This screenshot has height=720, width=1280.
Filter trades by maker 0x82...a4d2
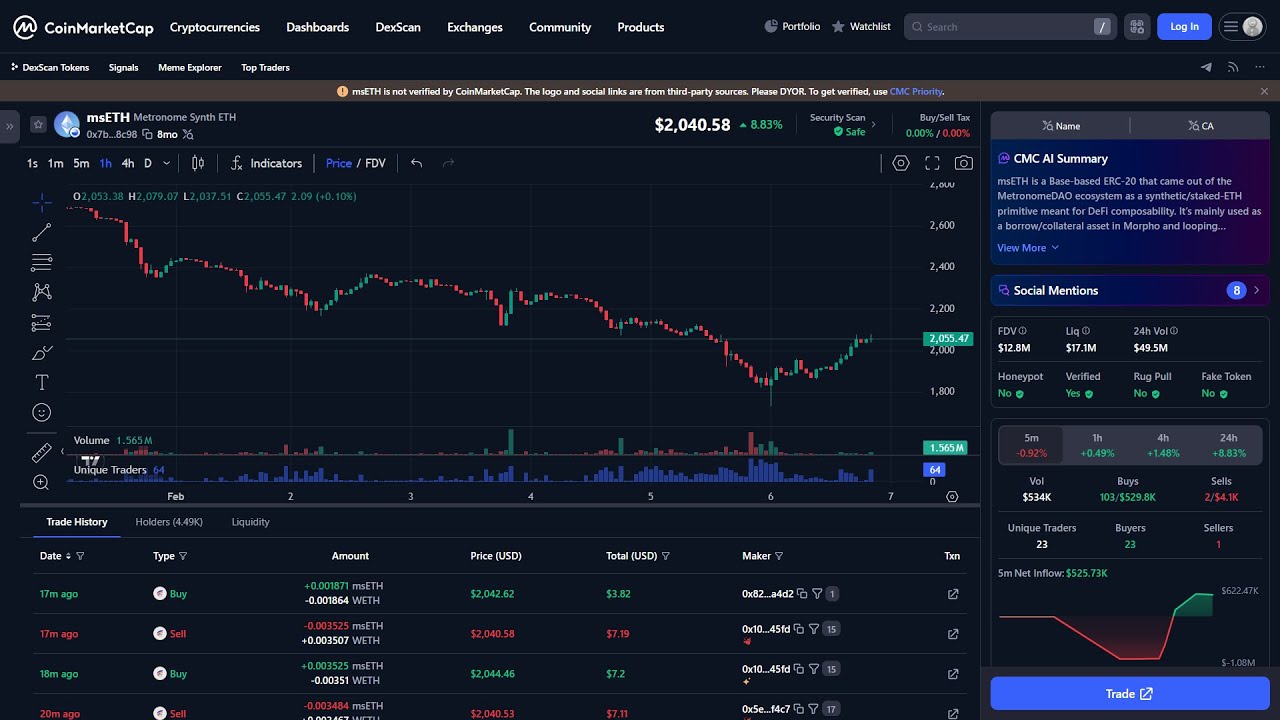coord(817,594)
